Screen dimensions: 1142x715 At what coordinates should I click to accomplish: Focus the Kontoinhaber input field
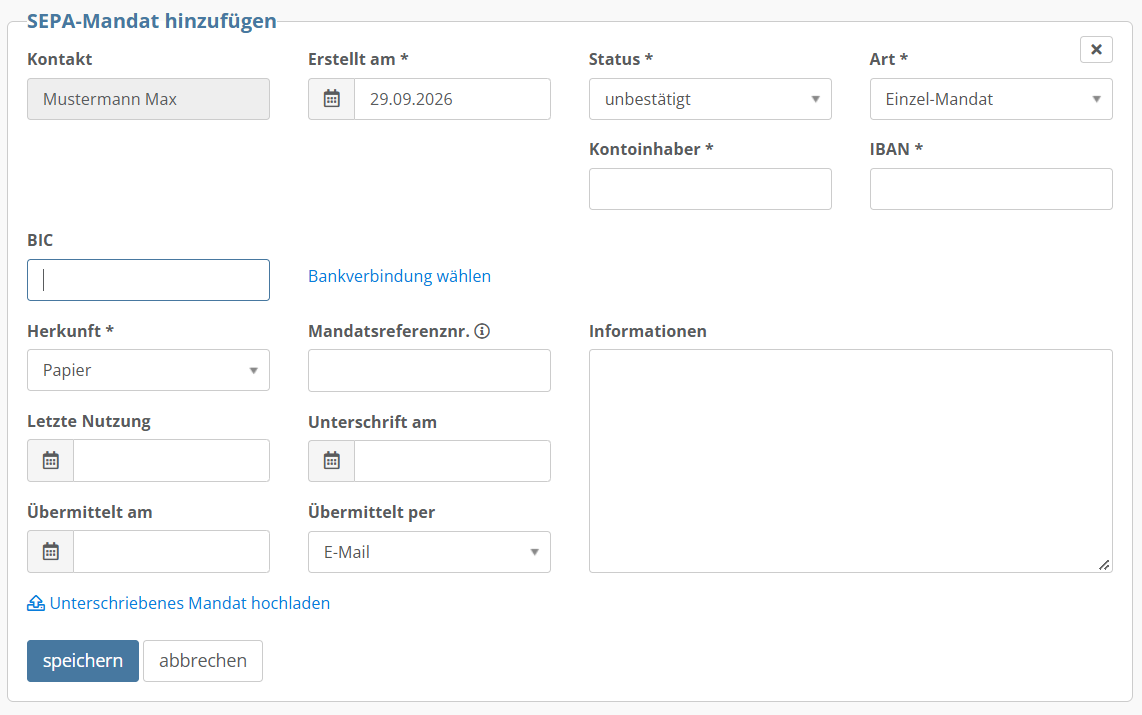click(710, 189)
